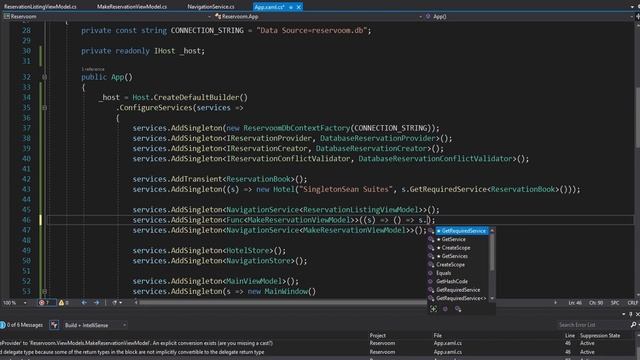
Task: Open the document tabs overflow dropdown
Action: (x=632, y=7)
